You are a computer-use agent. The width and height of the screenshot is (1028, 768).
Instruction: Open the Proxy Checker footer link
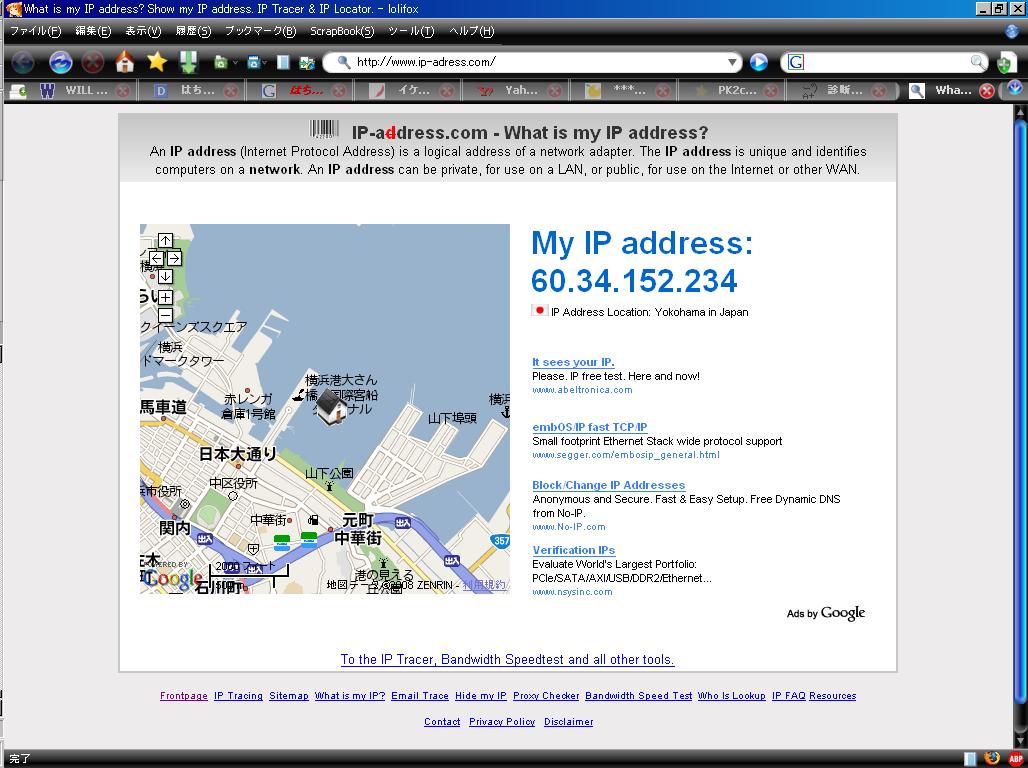click(x=546, y=696)
